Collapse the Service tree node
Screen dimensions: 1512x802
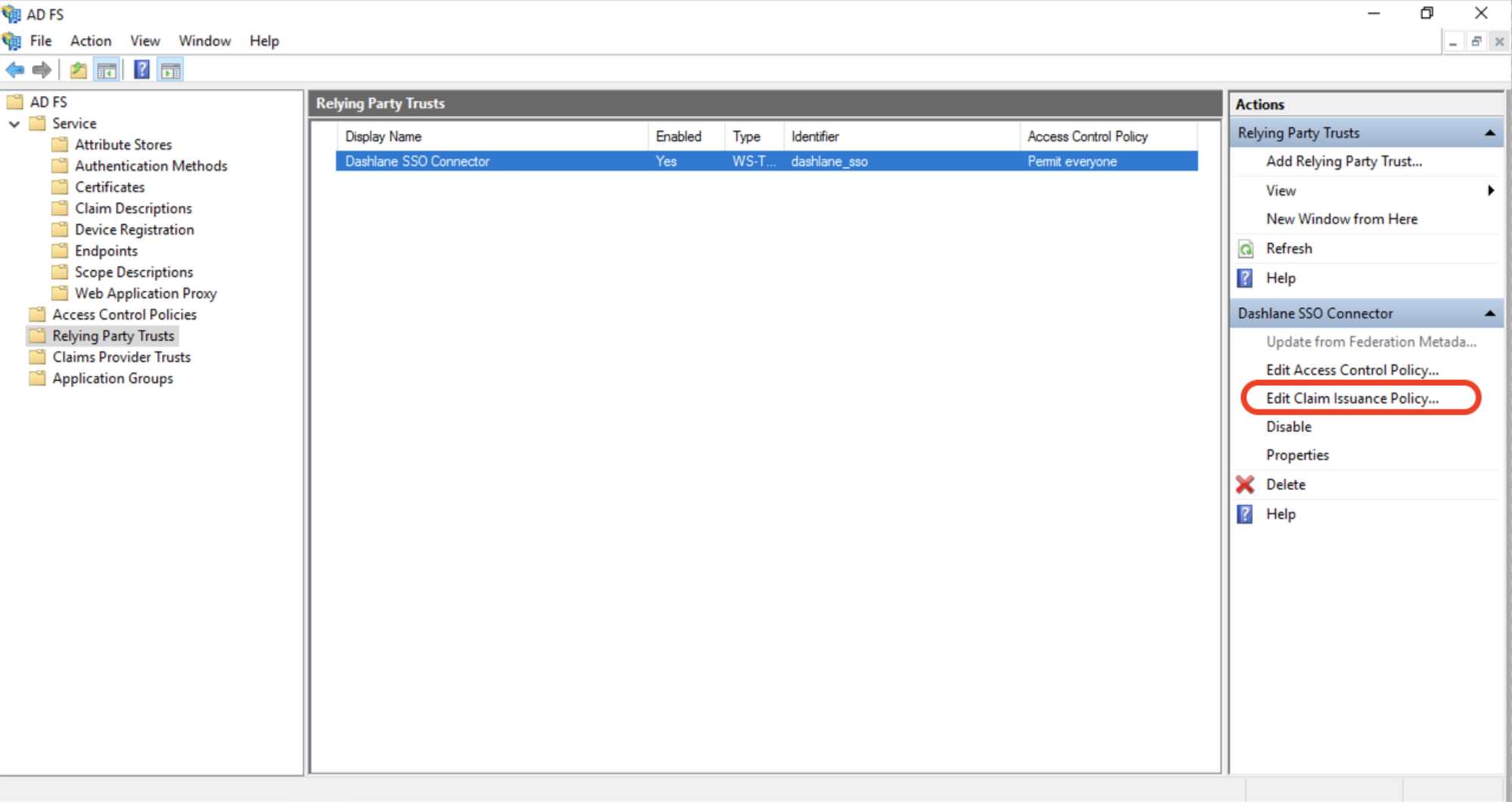[x=14, y=123]
